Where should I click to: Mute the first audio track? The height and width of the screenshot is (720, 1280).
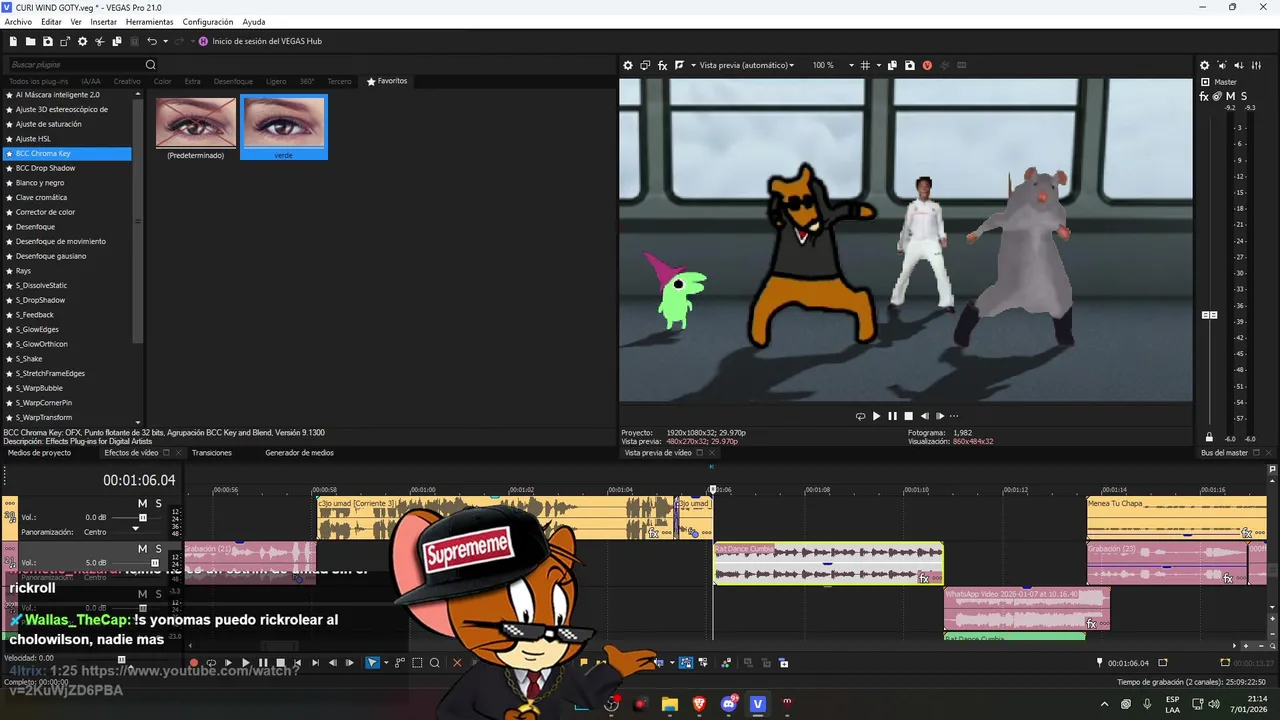pyautogui.click(x=142, y=503)
